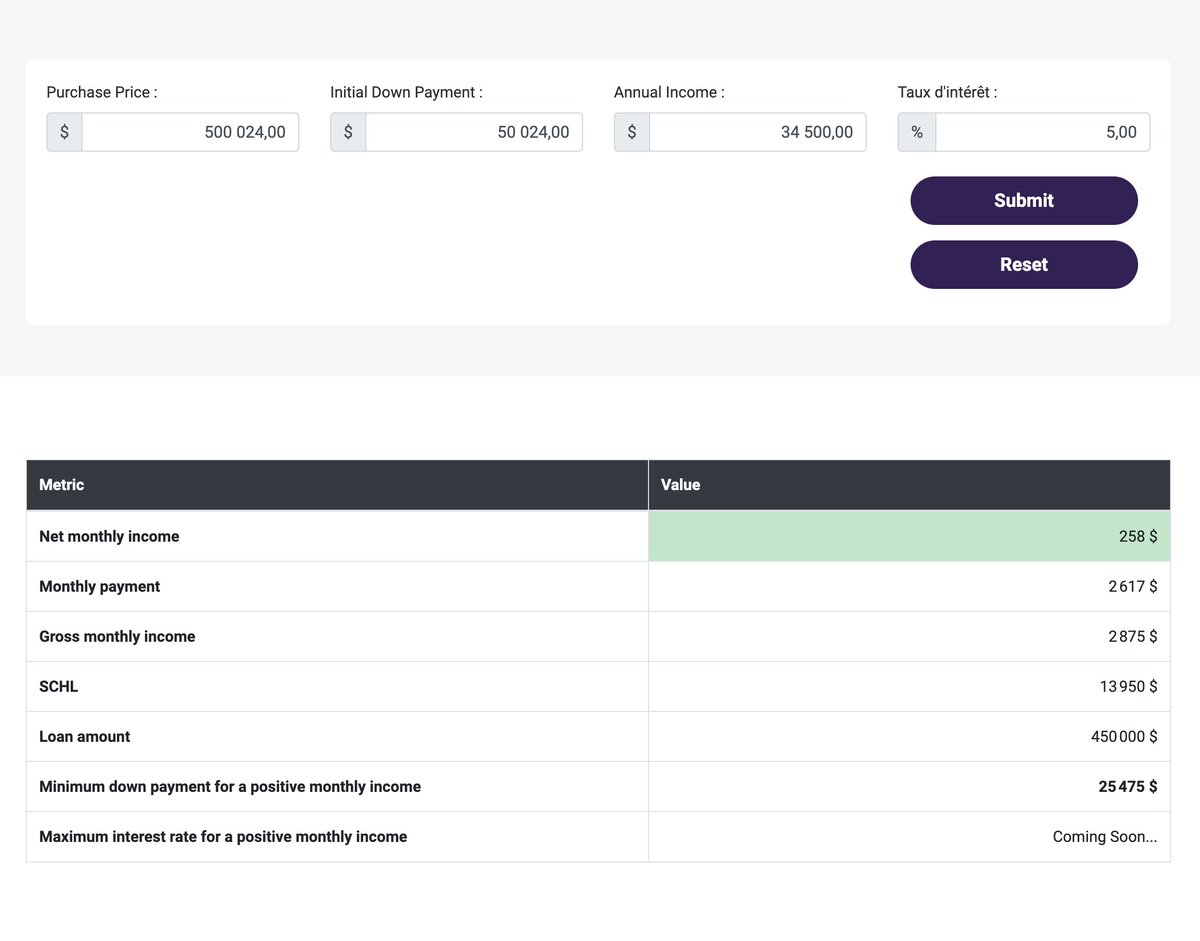
Task: Click the $ icon beside Purchase Price
Action: tap(63, 131)
